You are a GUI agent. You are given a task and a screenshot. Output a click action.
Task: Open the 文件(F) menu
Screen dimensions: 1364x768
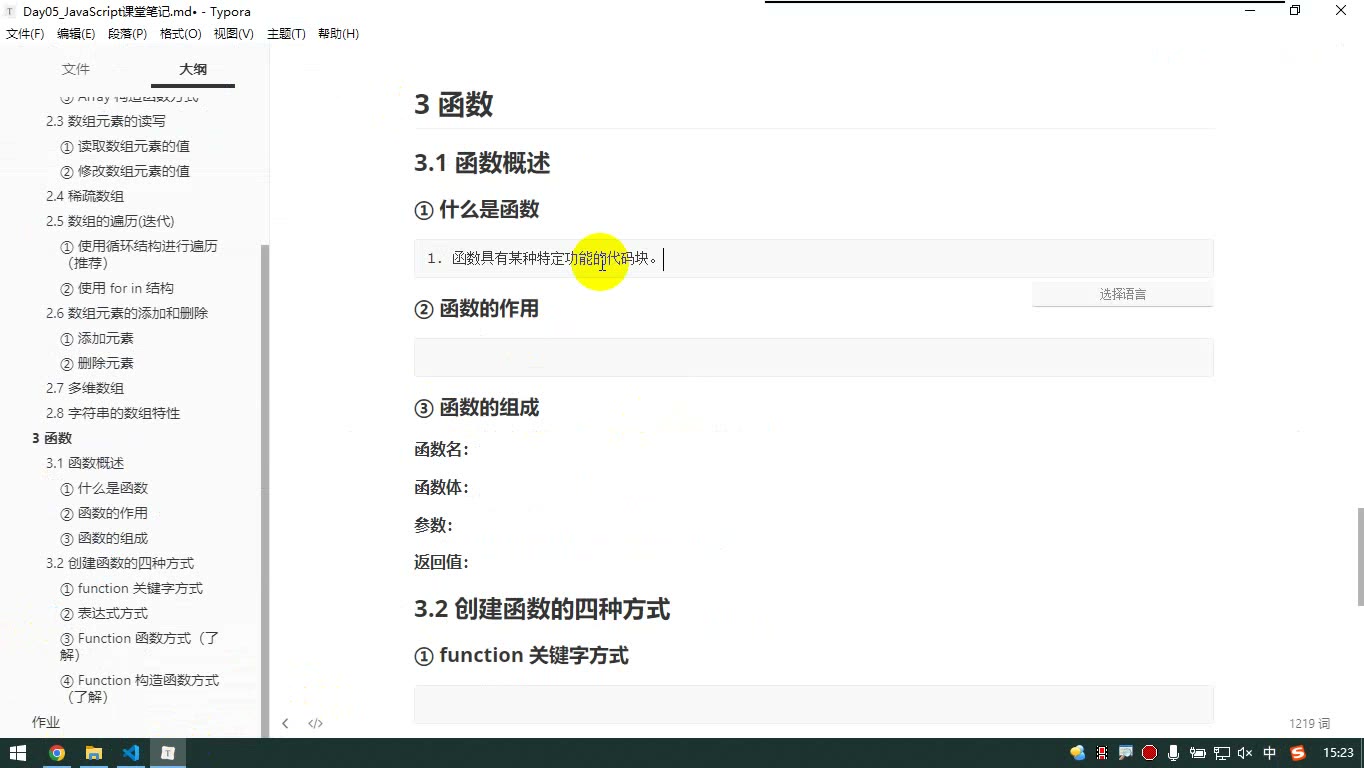tap(25, 34)
